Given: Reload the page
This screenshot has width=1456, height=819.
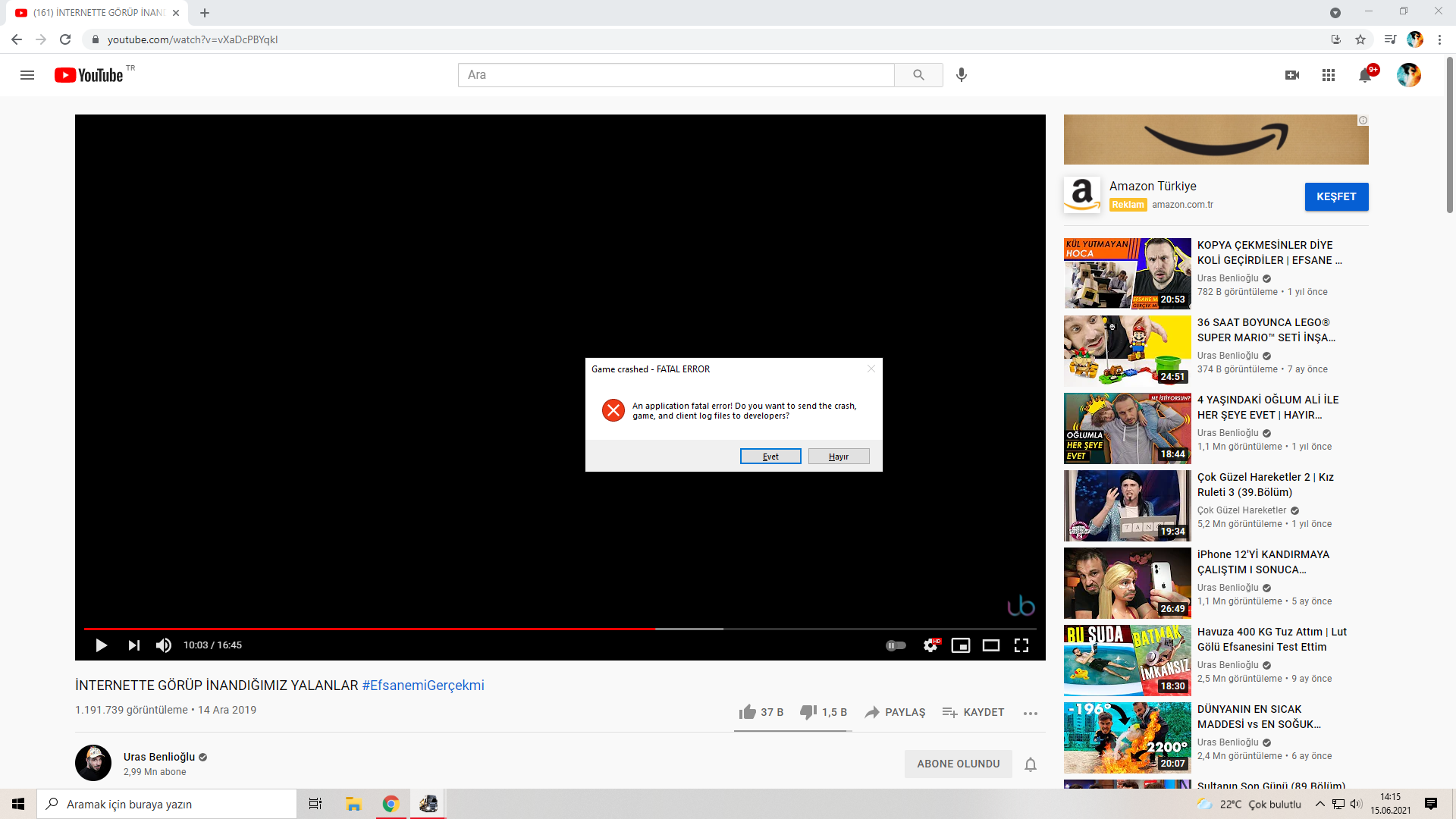Looking at the screenshot, I should pos(65,39).
